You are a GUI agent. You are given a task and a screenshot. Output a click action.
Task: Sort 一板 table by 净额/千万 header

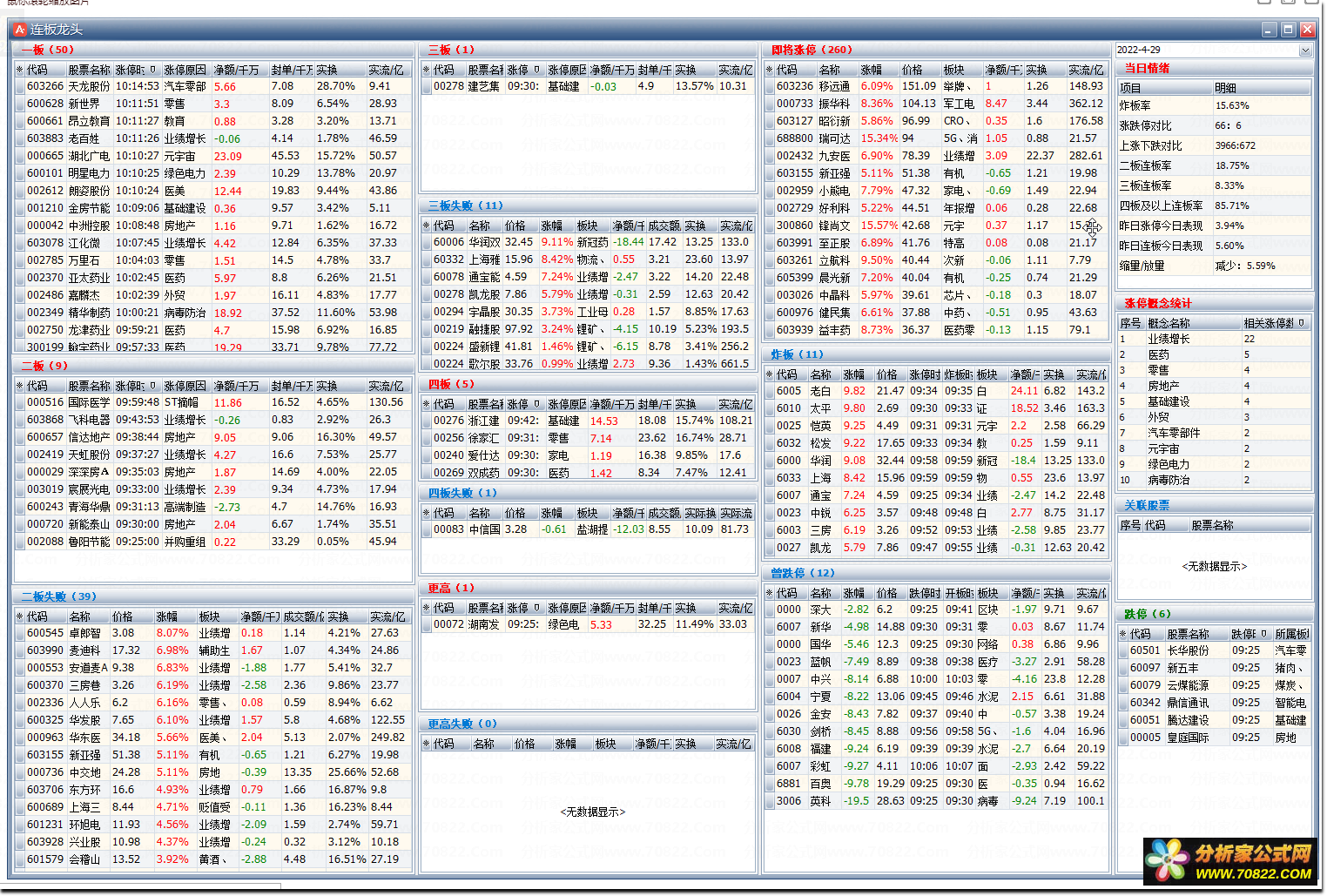tap(240, 70)
